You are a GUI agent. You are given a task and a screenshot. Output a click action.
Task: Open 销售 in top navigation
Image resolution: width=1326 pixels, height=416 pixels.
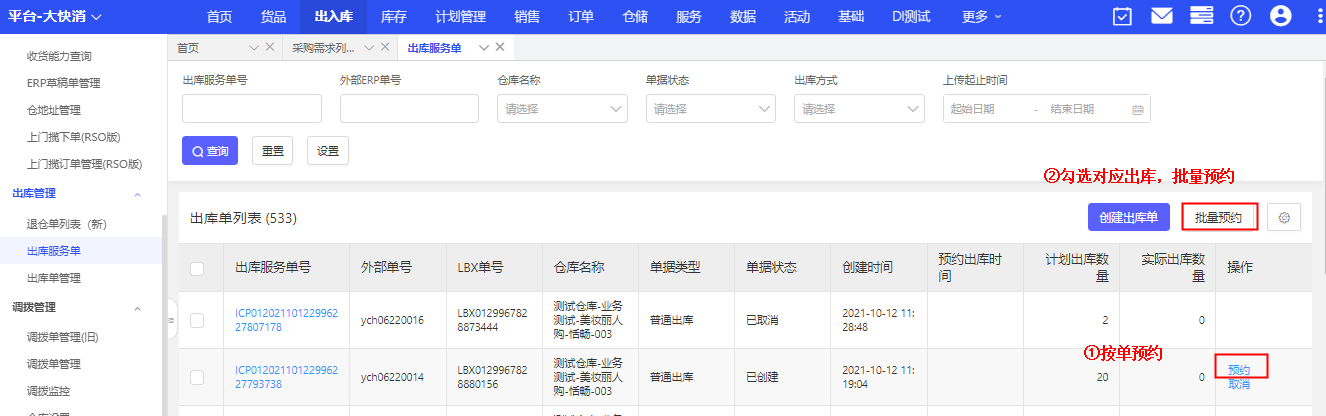click(527, 16)
